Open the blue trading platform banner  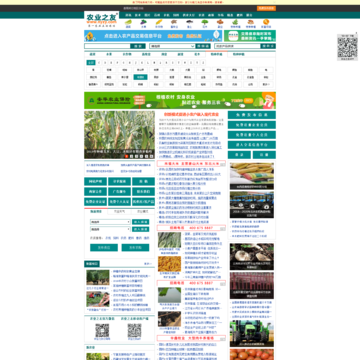click(x=153, y=36)
